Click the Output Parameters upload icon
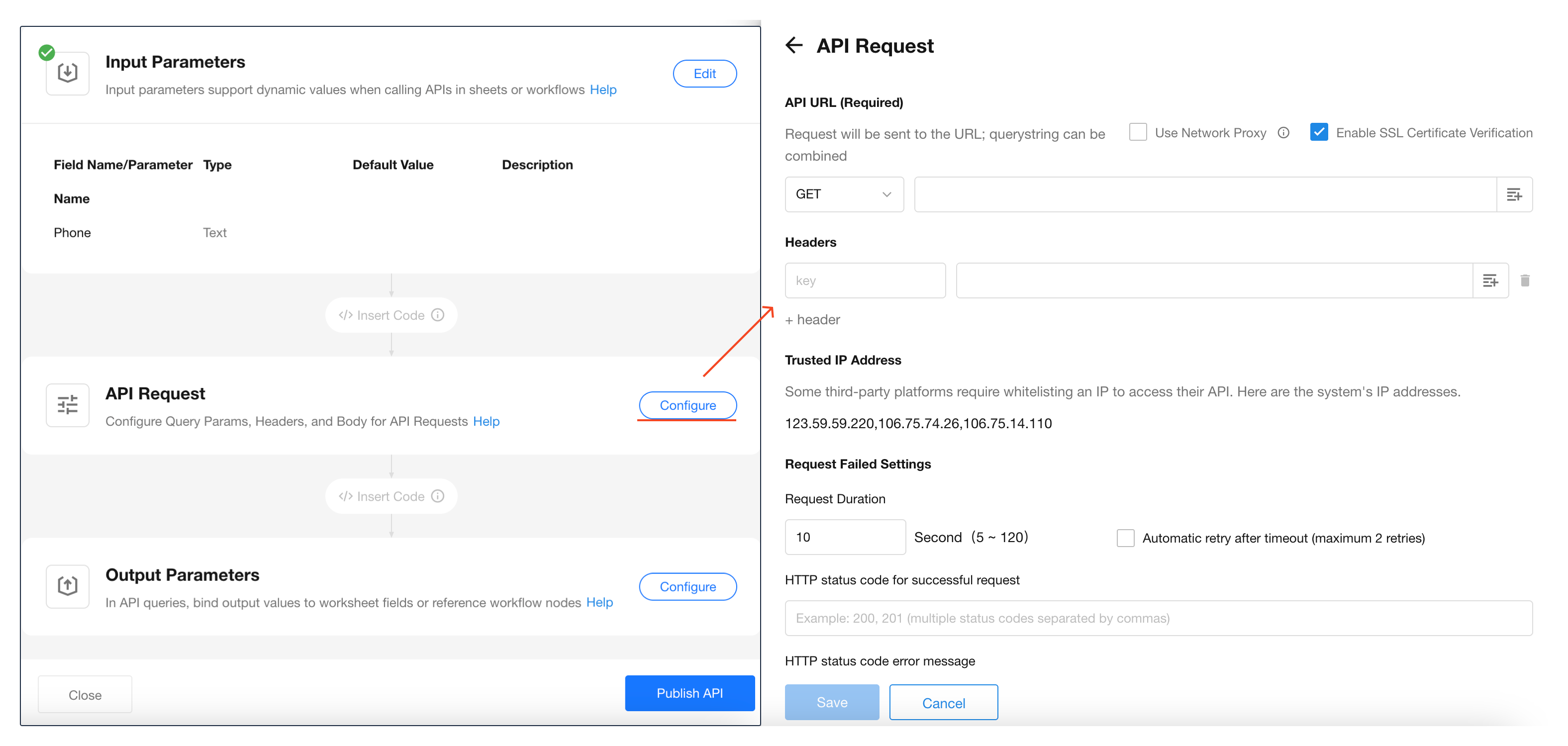The image size is (1568, 746). (68, 586)
